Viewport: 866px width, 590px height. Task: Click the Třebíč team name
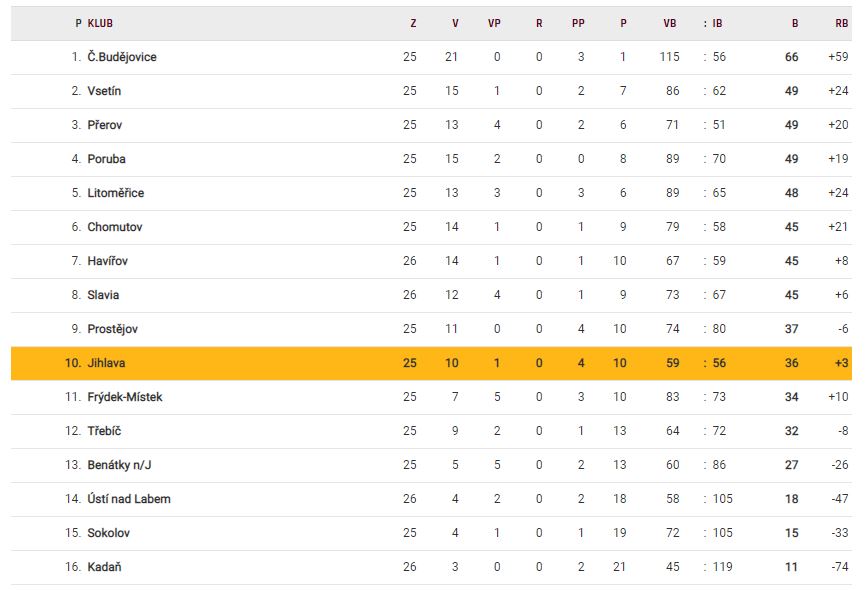(104, 431)
